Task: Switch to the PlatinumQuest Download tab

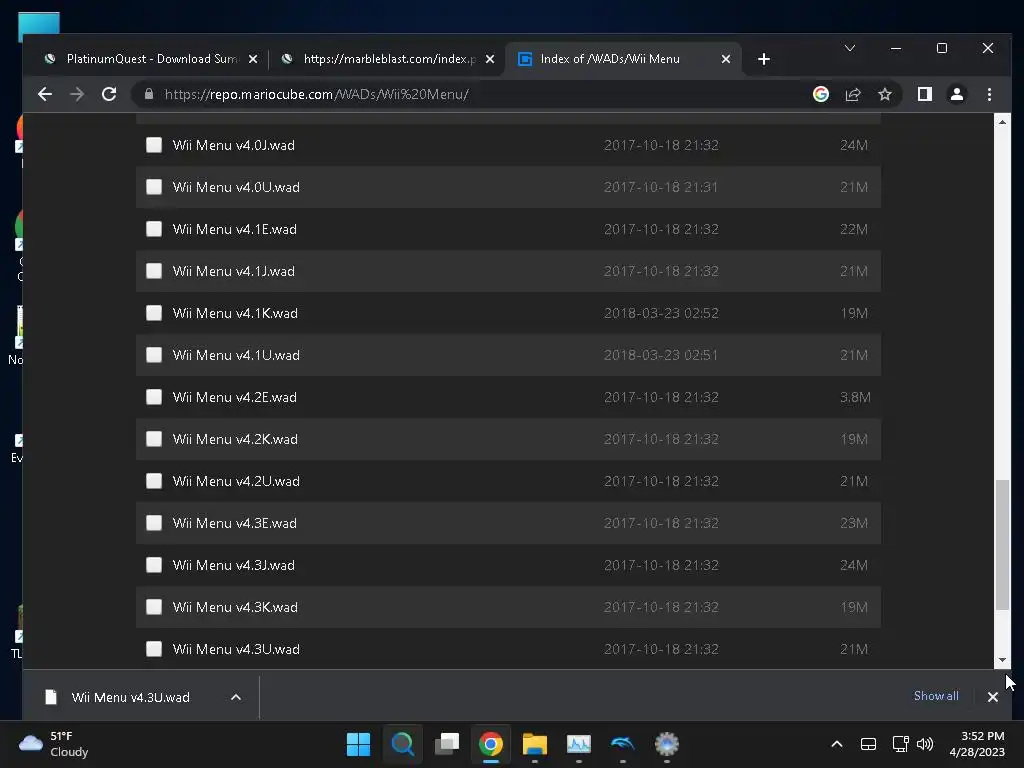Action: coord(152,59)
